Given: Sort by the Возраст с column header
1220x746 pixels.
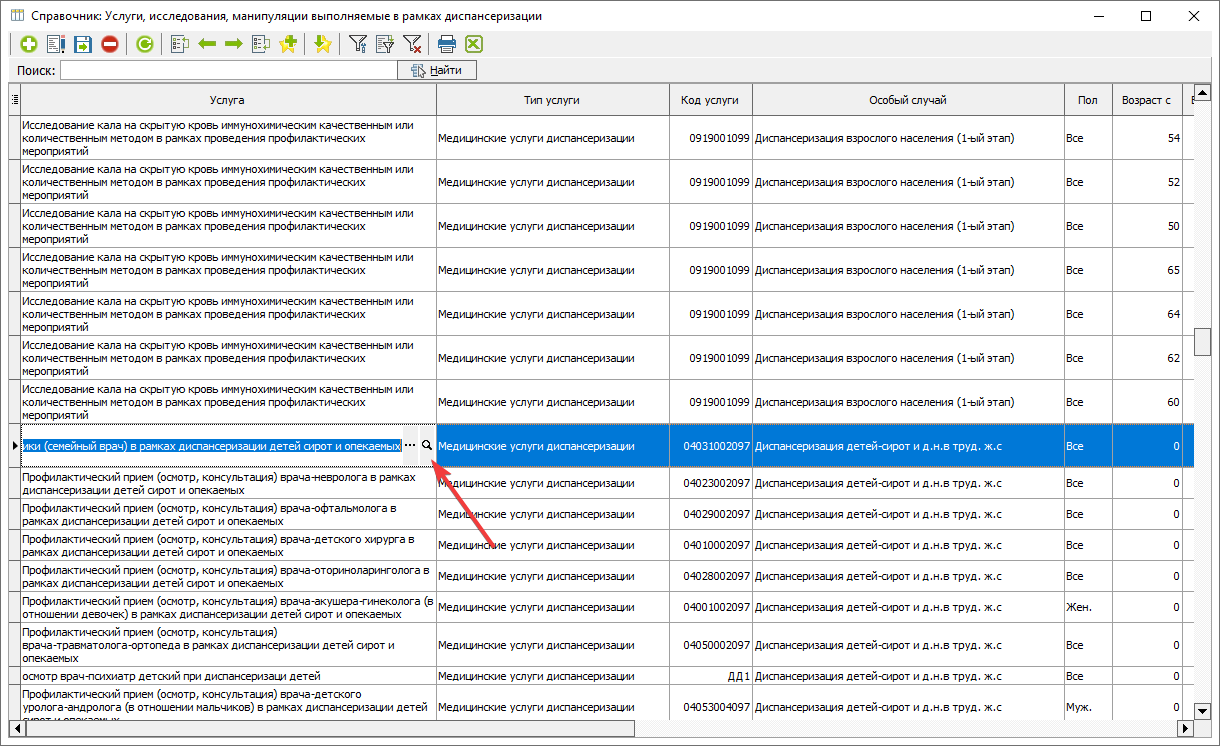Looking at the screenshot, I should (x=1146, y=100).
